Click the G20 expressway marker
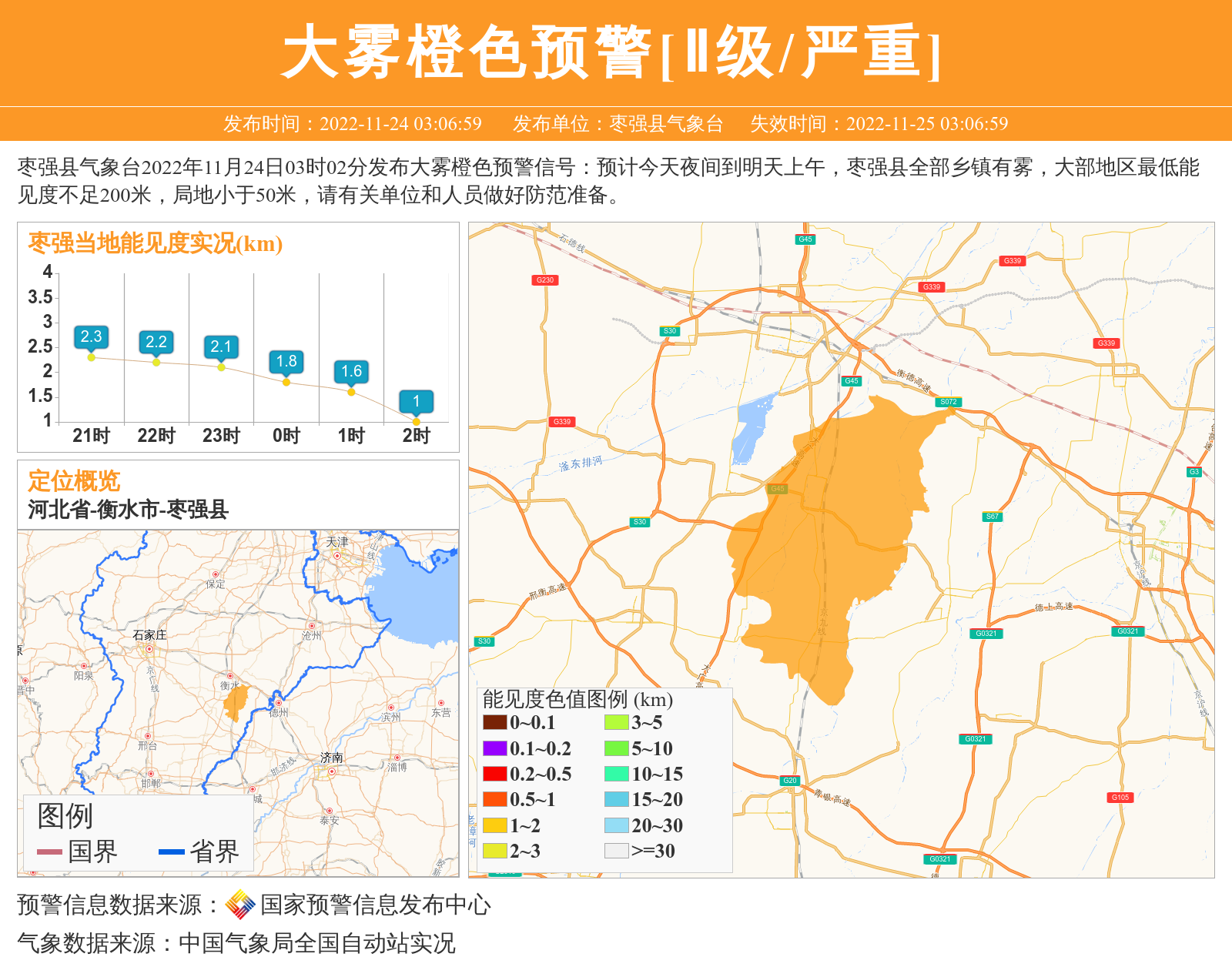1232x967 pixels. coord(790,781)
